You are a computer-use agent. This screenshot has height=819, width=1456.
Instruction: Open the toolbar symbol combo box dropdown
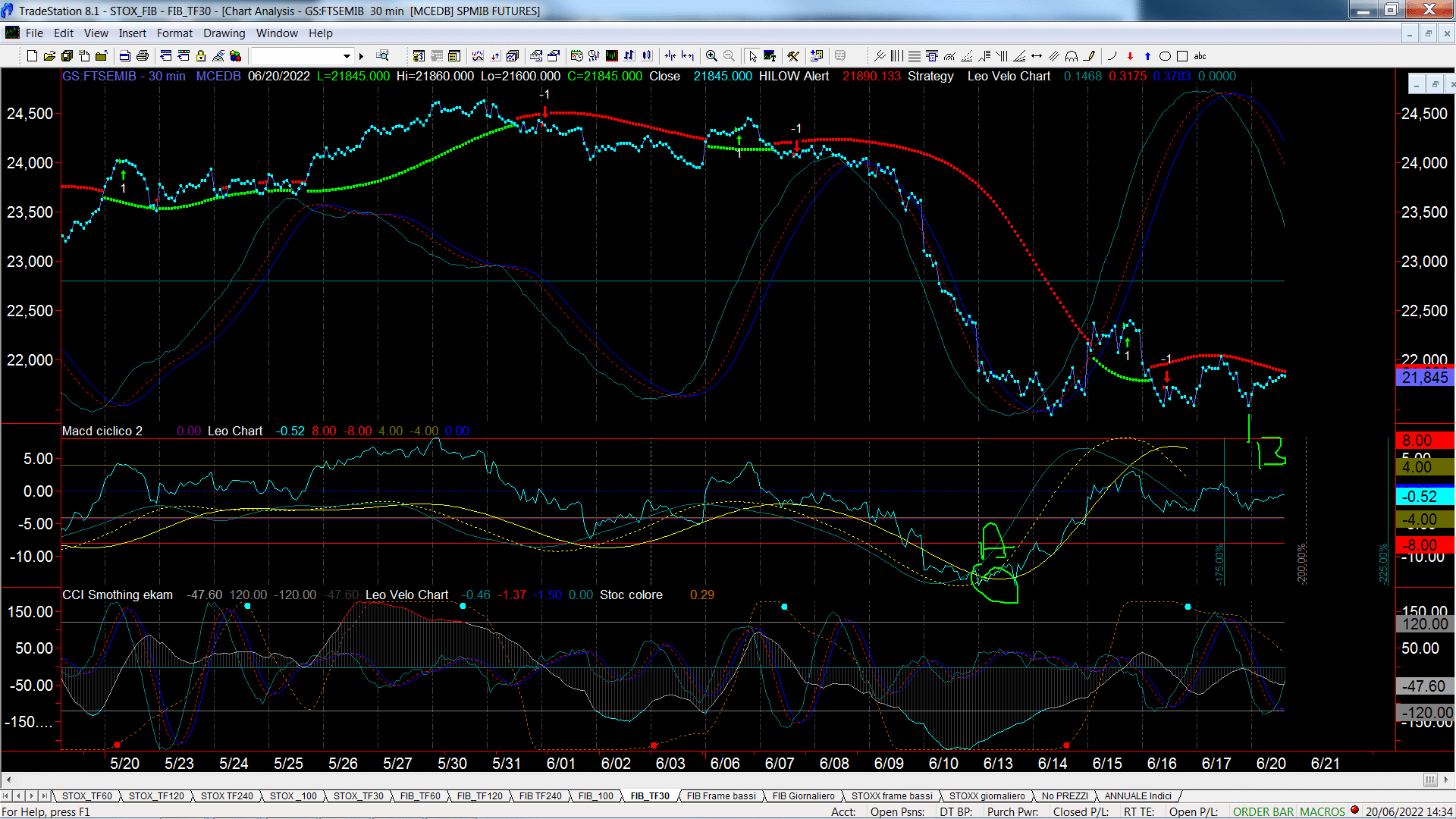click(347, 56)
